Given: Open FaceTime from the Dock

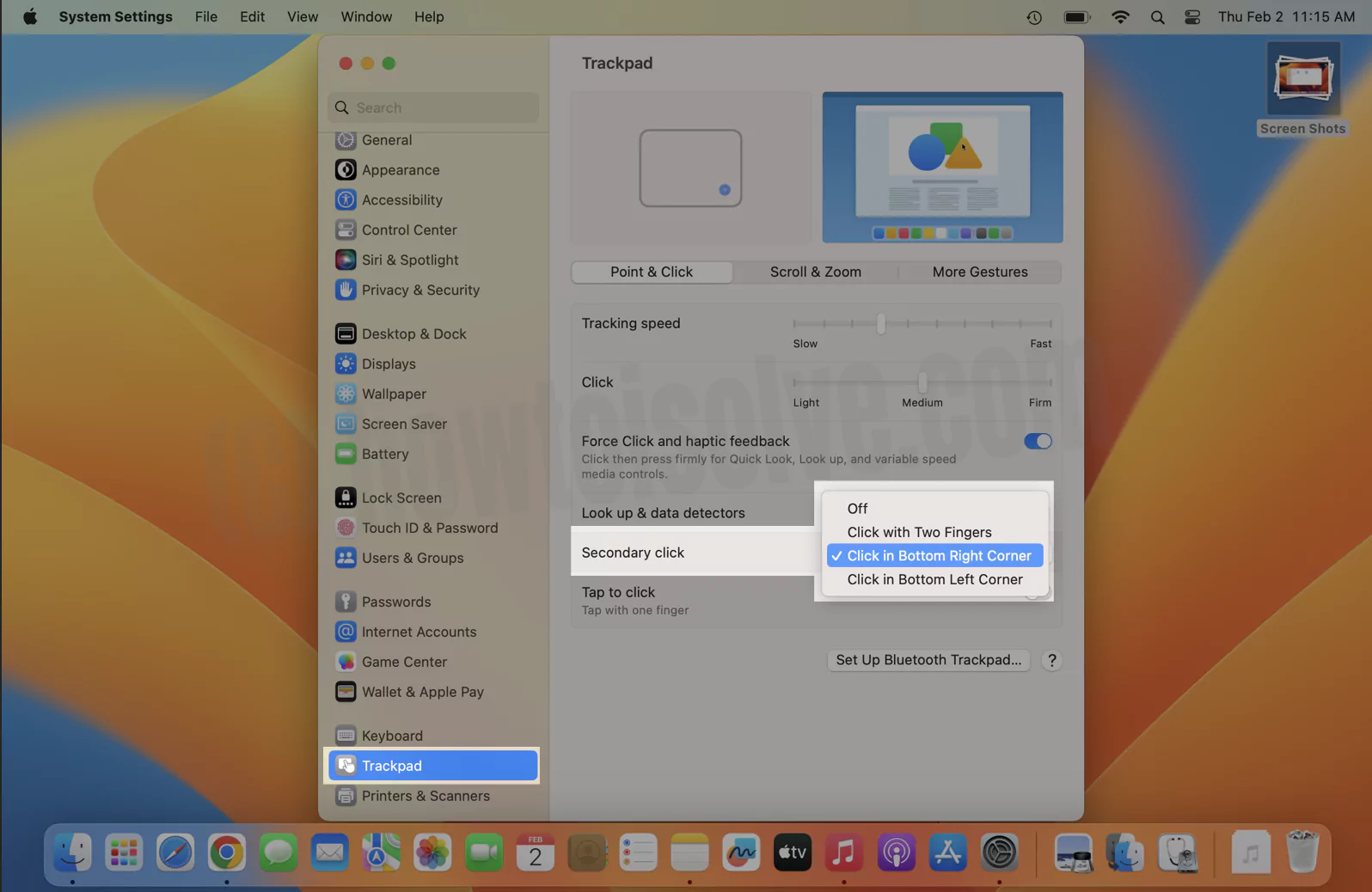Looking at the screenshot, I should pos(484,853).
